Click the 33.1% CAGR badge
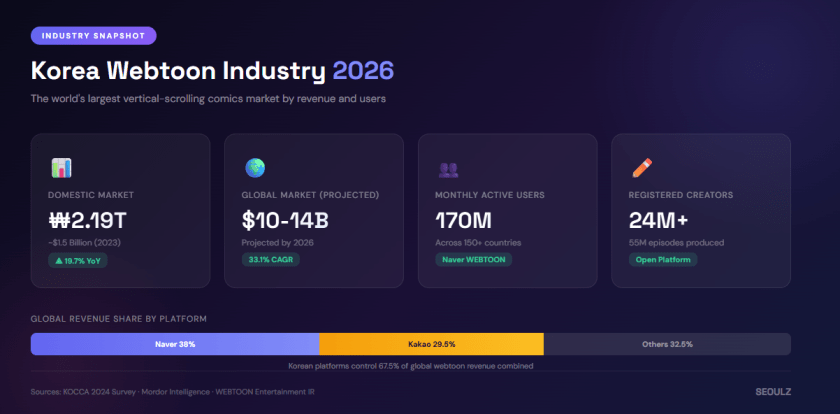The height and width of the screenshot is (414, 840). coord(270,260)
